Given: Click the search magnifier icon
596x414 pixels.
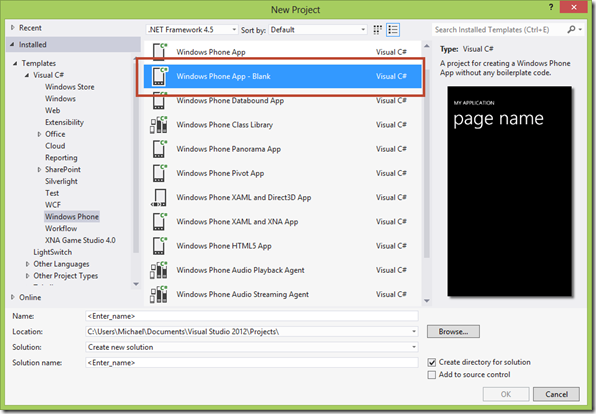Looking at the screenshot, I should point(571,29).
